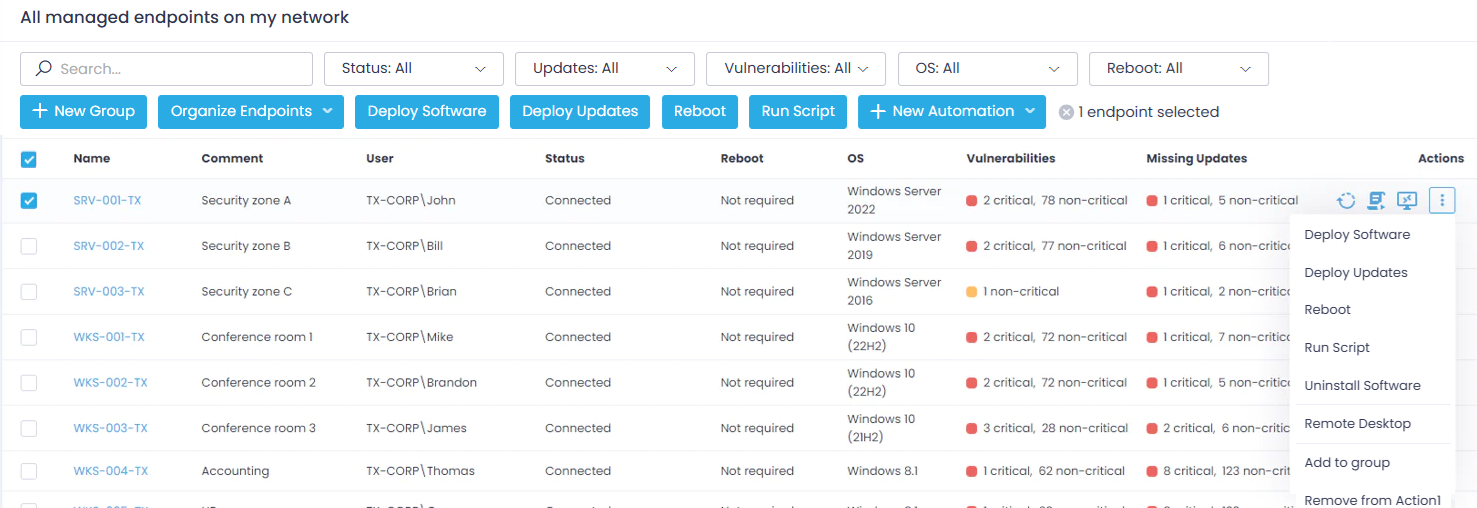Toggle the three-dot more actions button

[1442, 201]
